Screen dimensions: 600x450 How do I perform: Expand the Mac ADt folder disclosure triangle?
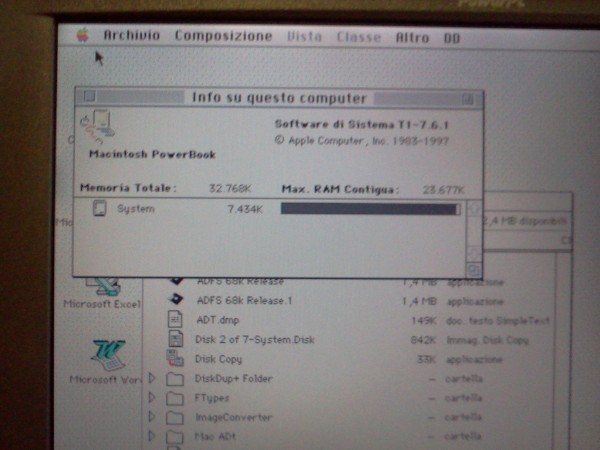pyautogui.click(x=152, y=436)
